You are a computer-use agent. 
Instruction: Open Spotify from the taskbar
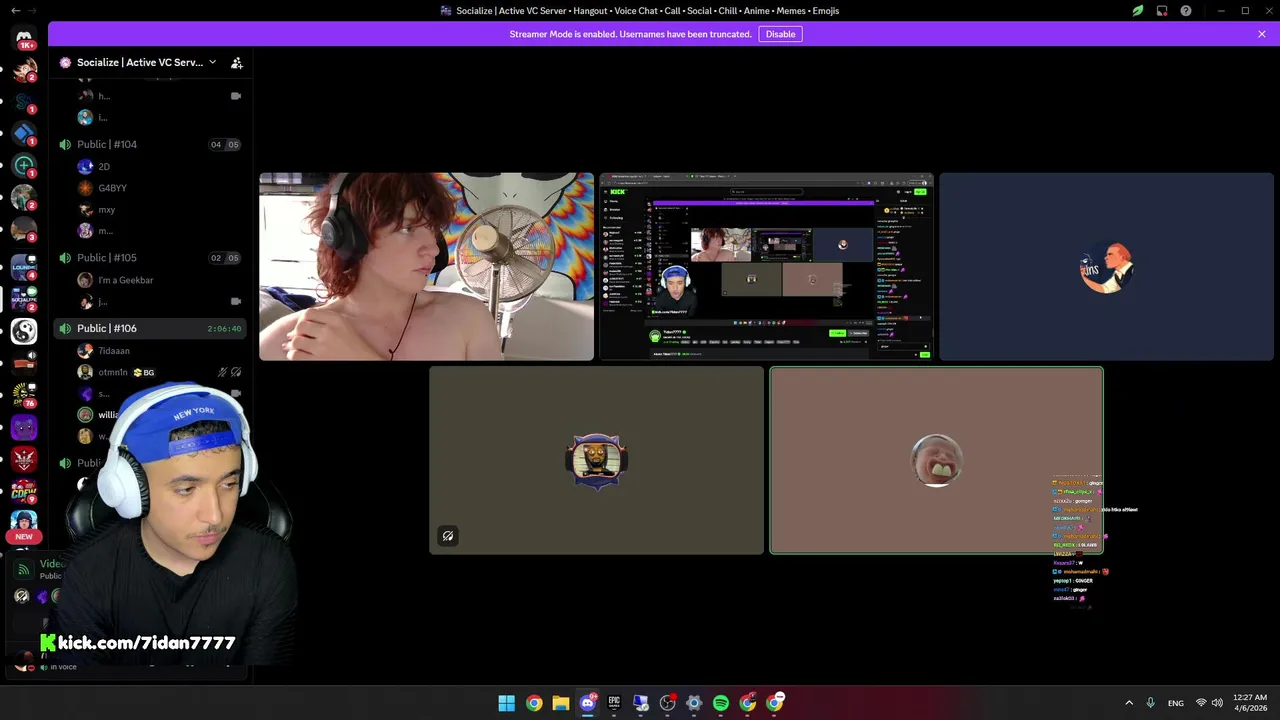pyautogui.click(x=721, y=703)
